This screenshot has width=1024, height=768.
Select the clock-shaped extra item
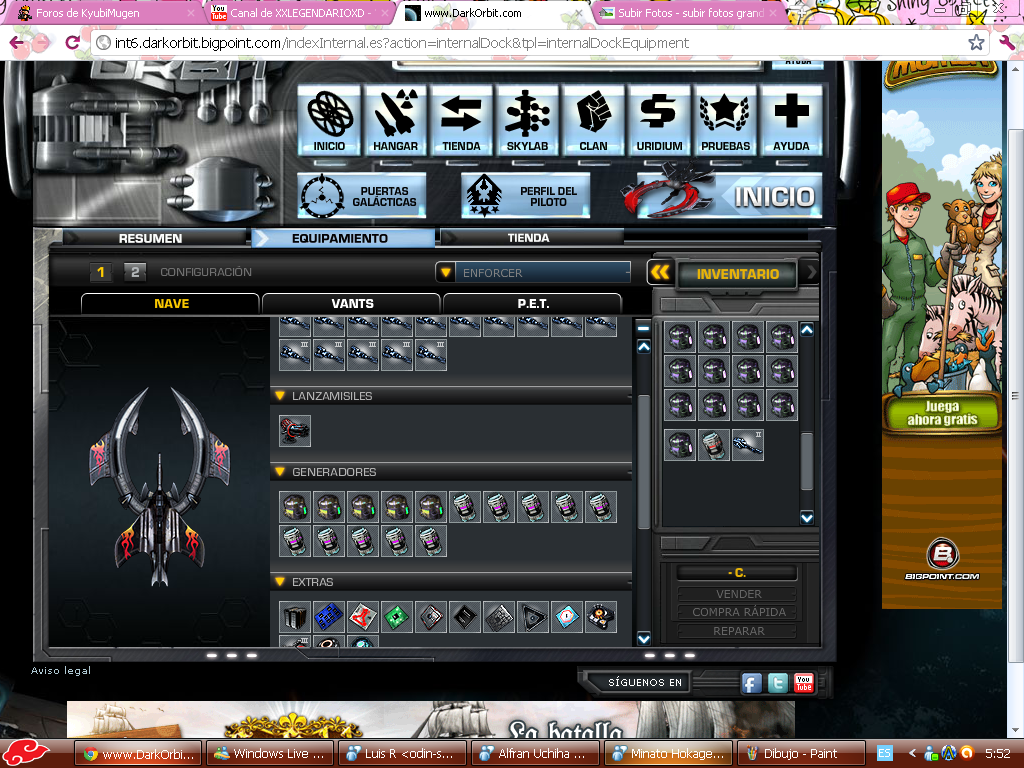pyautogui.click(x=567, y=617)
